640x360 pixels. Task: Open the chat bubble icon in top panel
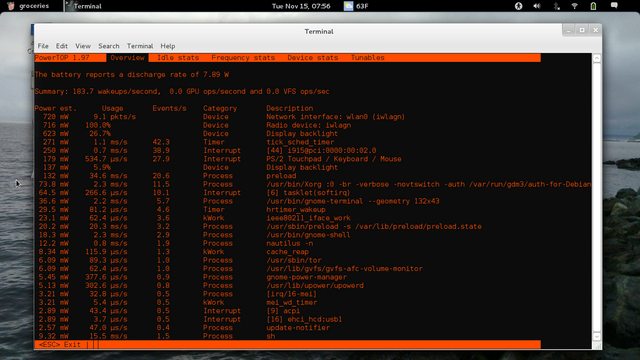614,5
